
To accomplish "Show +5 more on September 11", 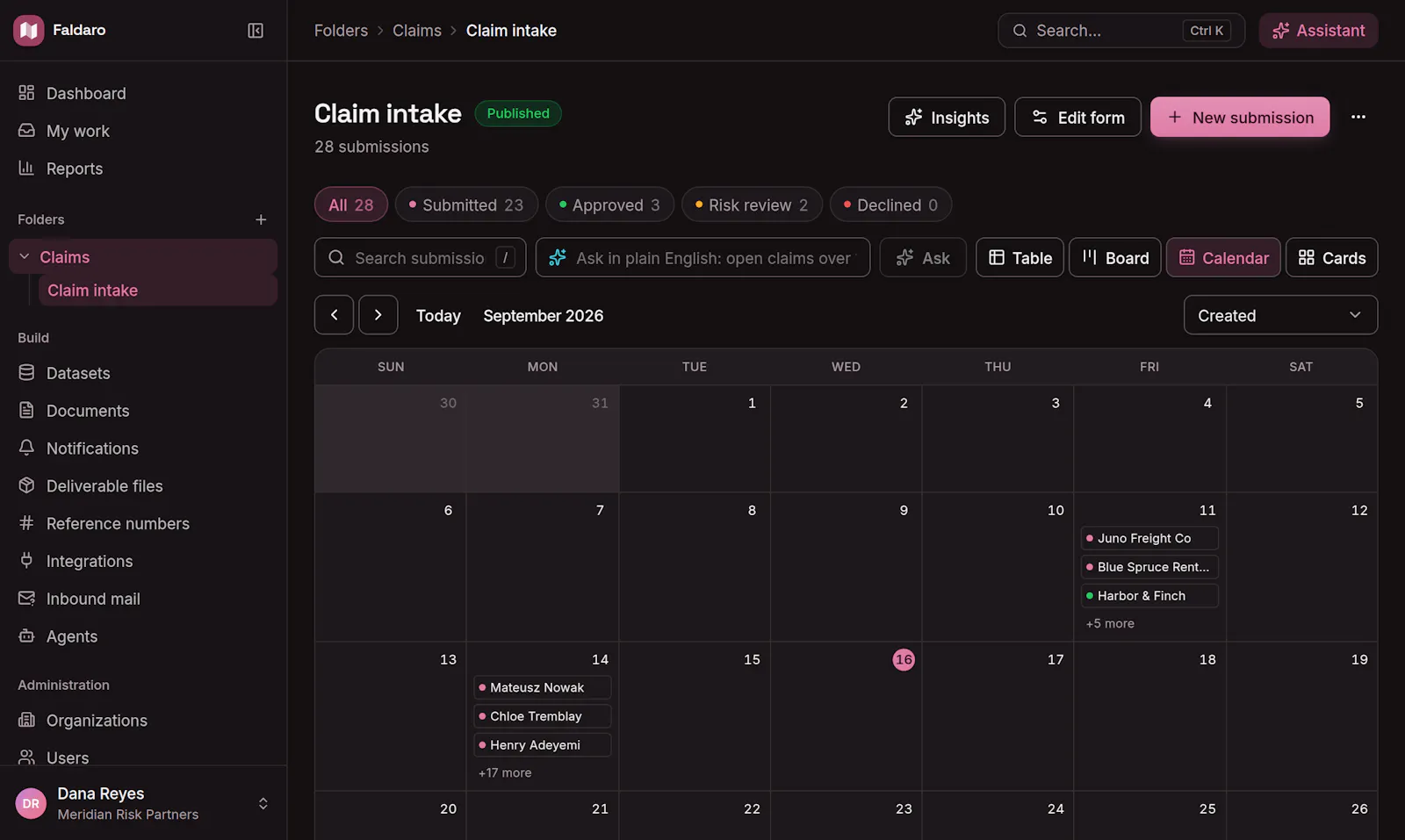I will click(1110, 623).
